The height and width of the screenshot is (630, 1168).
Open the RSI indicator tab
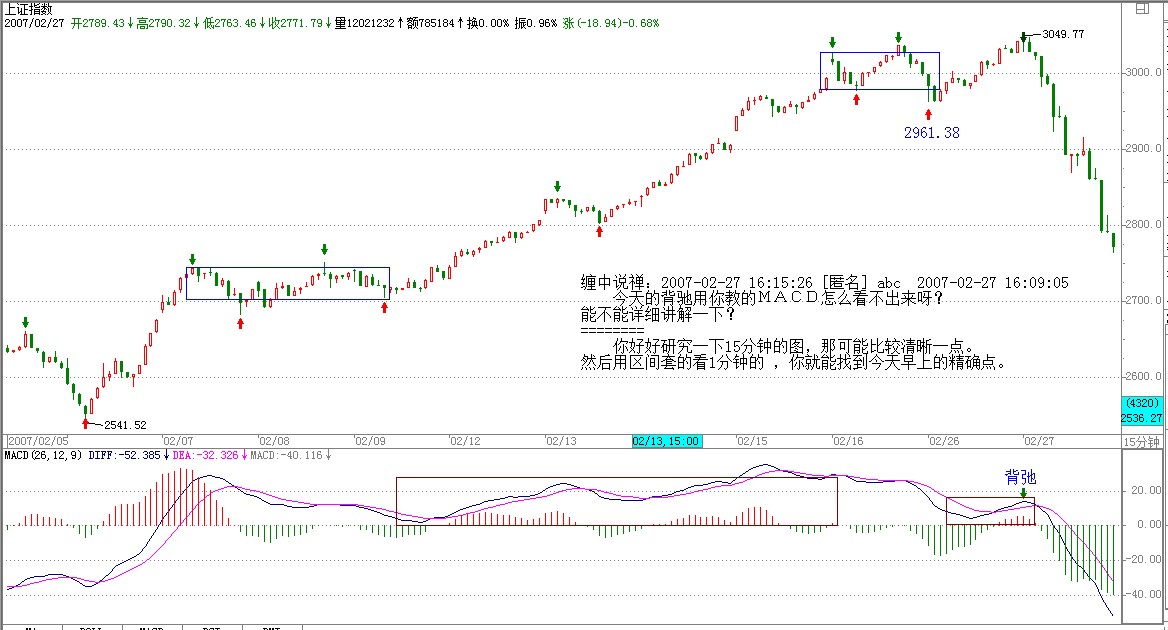[x=212, y=627]
